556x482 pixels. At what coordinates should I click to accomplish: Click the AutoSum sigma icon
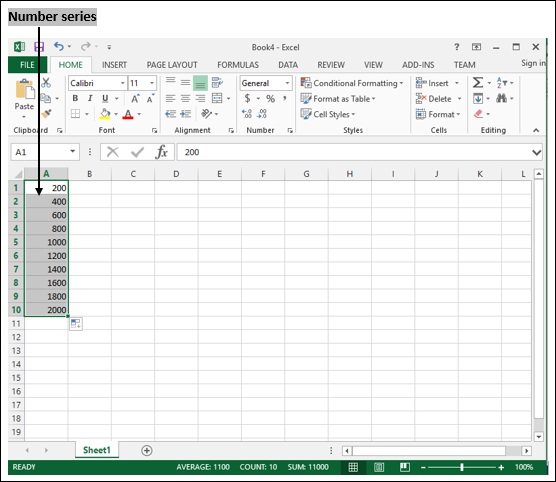(x=478, y=83)
